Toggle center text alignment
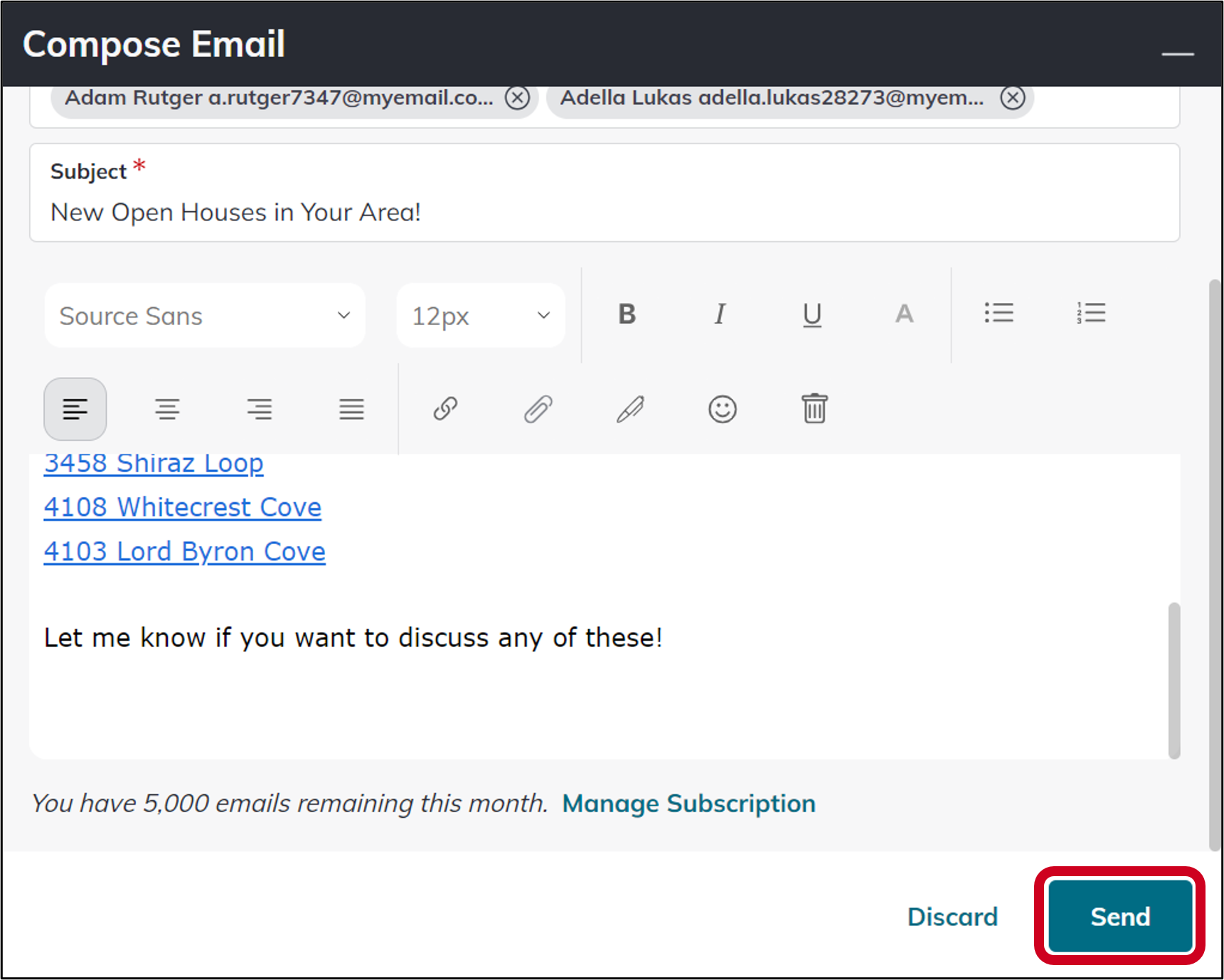1224x980 pixels. click(x=167, y=409)
